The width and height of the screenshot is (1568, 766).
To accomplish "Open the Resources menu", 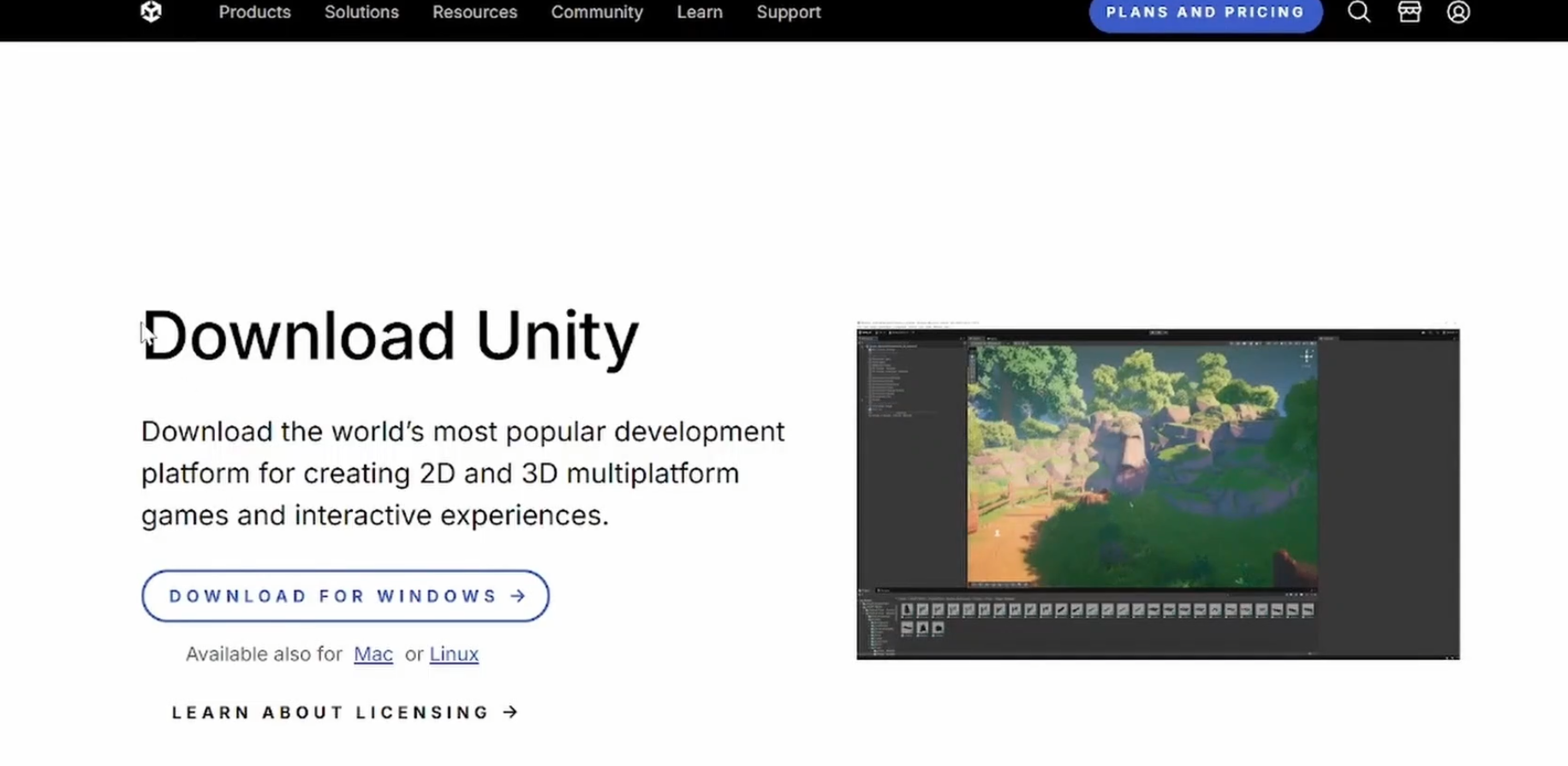I will click(x=474, y=12).
